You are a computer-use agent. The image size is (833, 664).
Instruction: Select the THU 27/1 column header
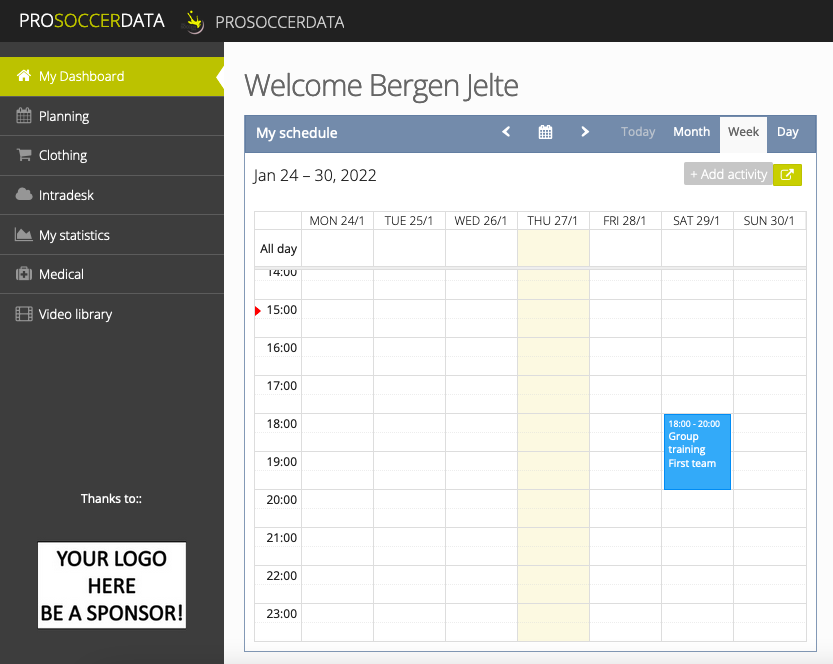coord(552,221)
